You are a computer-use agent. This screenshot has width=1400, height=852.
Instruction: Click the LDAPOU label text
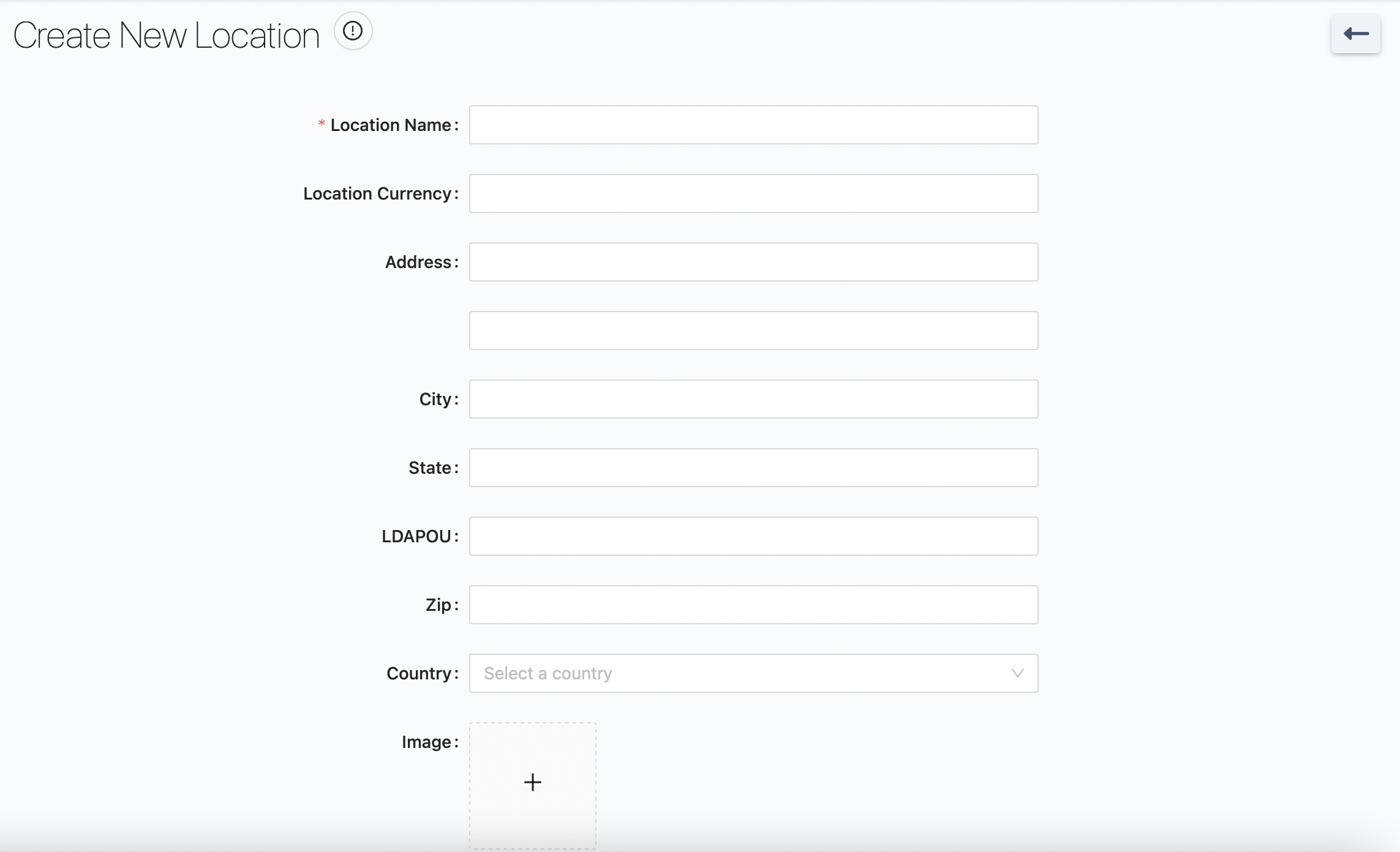point(416,536)
